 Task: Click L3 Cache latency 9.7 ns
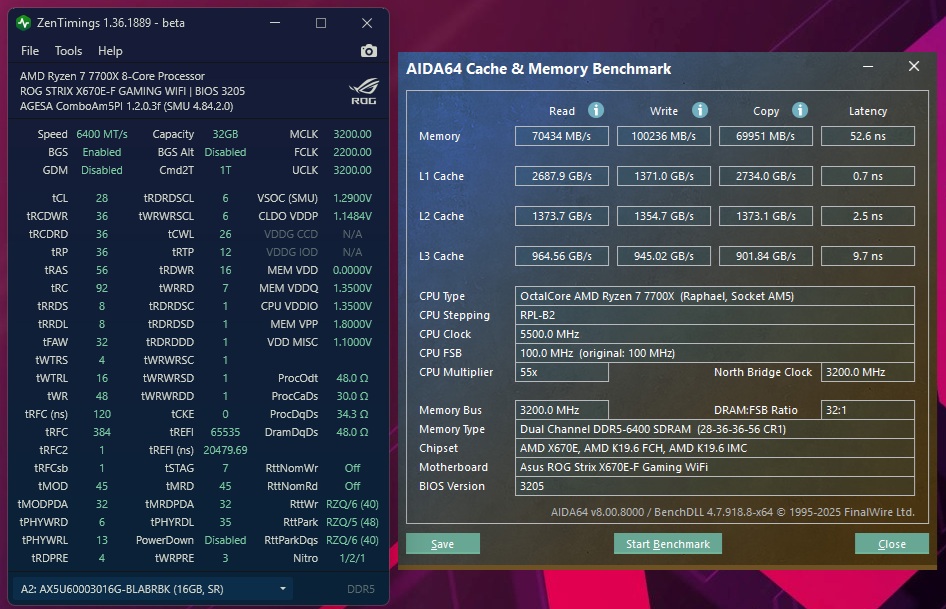pyautogui.click(x=868, y=256)
